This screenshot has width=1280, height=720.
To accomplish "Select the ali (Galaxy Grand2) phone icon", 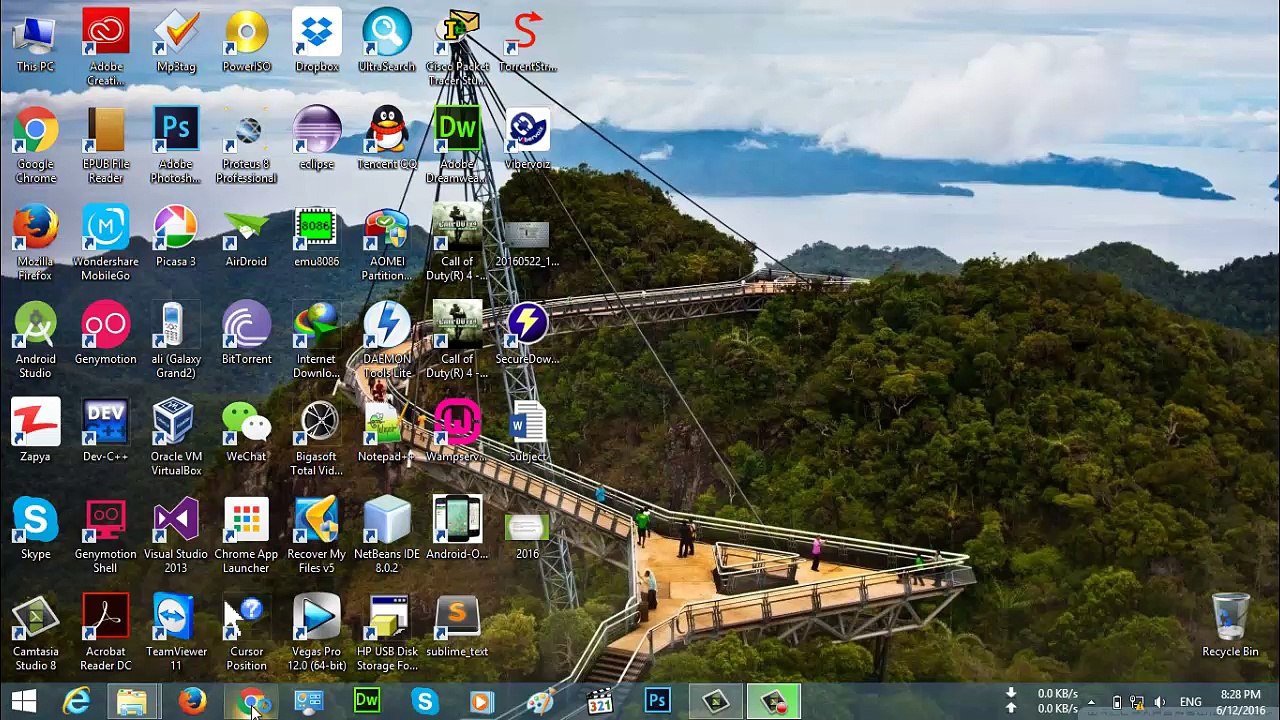I will (x=176, y=340).
